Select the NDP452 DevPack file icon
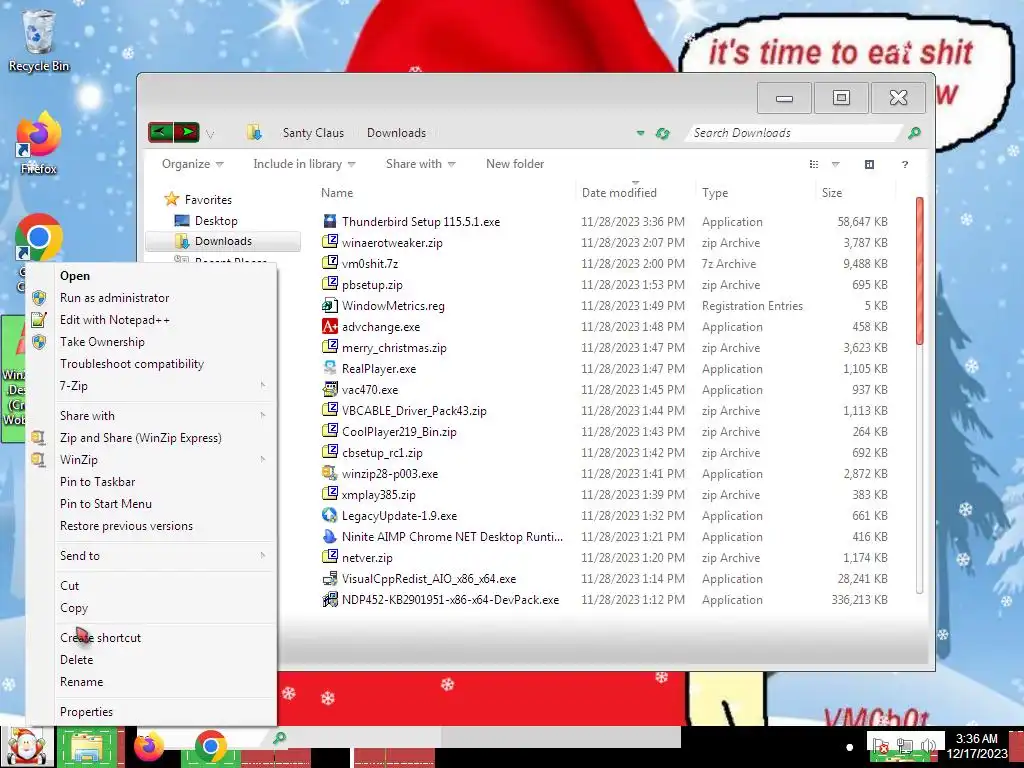1024x768 pixels. coord(330,600)
